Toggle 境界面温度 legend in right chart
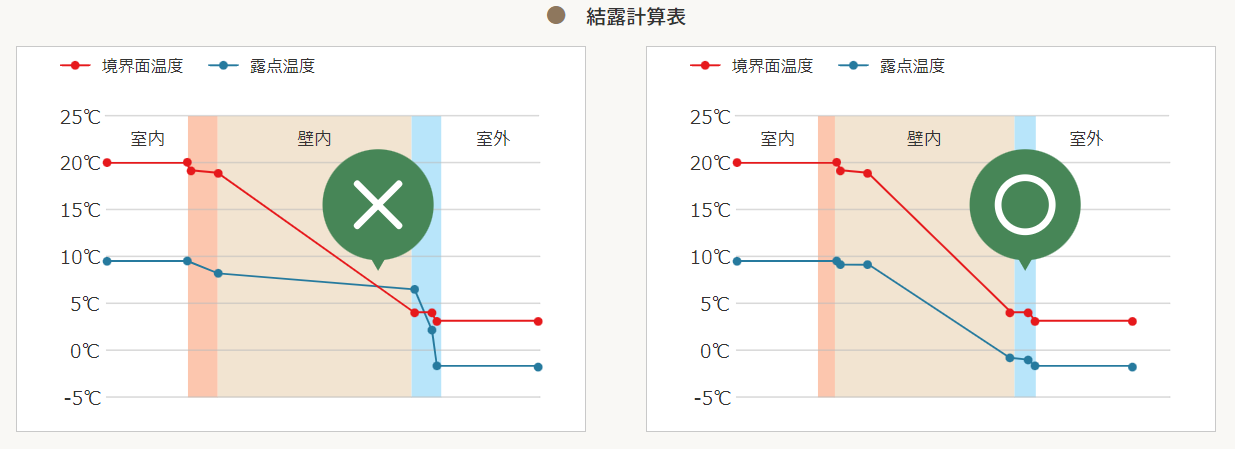 click(x=751, y=66)
